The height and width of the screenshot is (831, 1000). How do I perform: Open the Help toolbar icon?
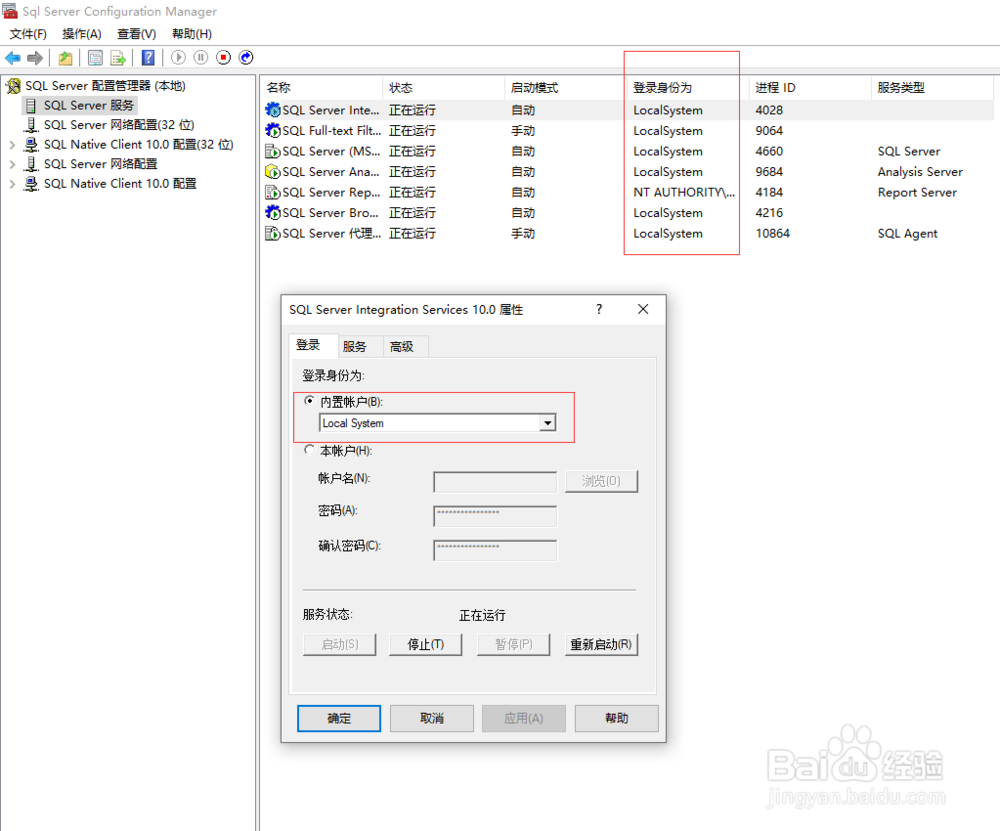click(148, 58)
